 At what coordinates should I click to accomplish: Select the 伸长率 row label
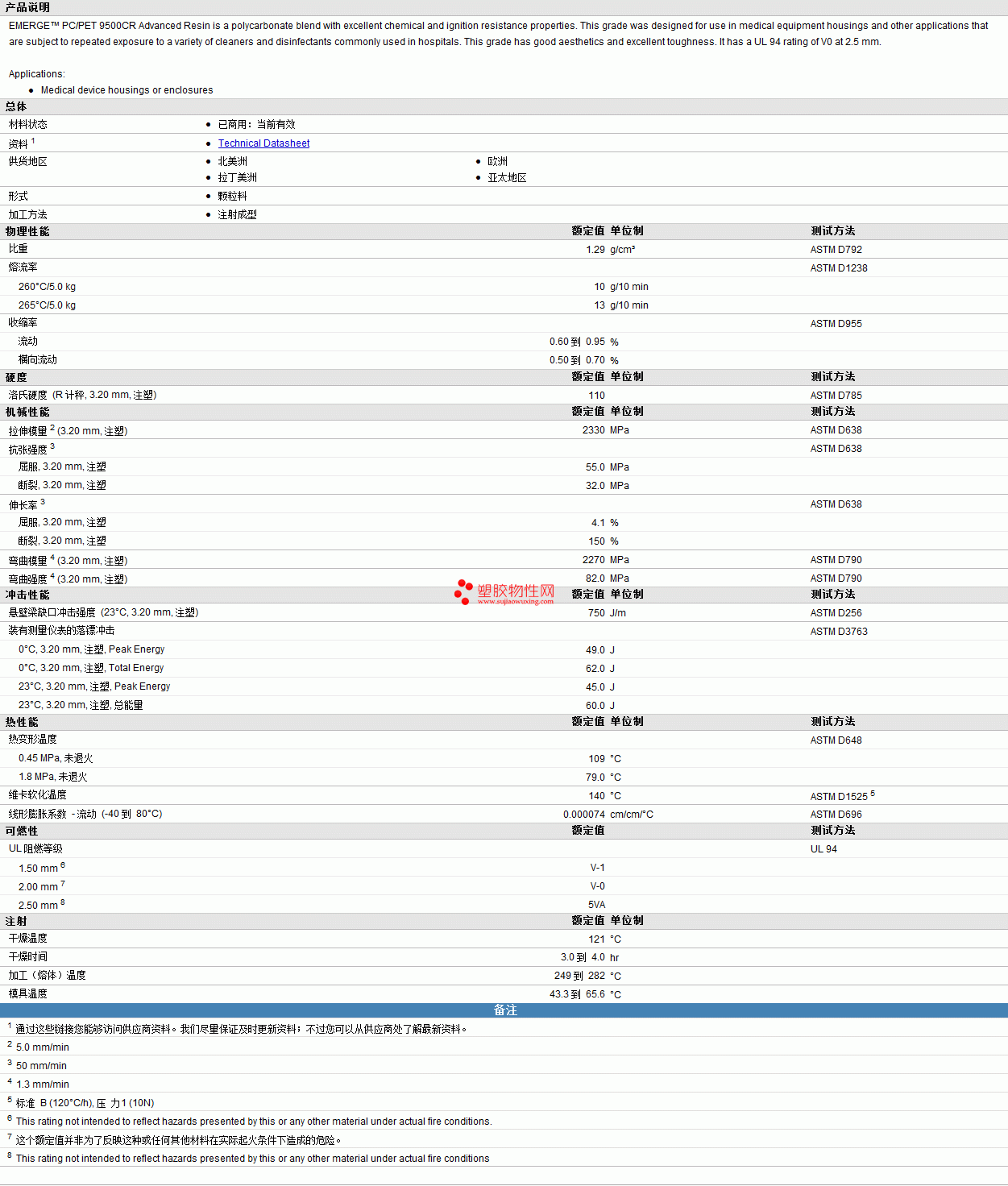tap(27, 504)
